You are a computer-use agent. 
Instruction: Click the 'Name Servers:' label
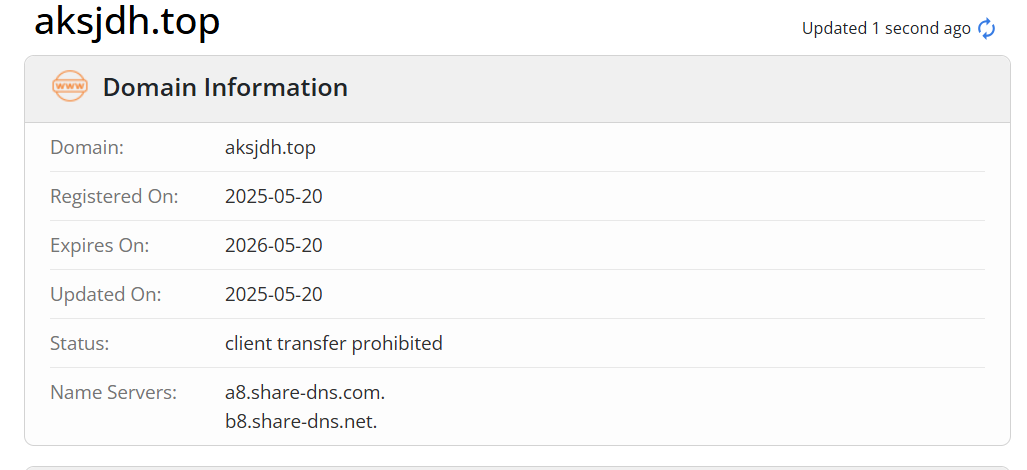114,393
